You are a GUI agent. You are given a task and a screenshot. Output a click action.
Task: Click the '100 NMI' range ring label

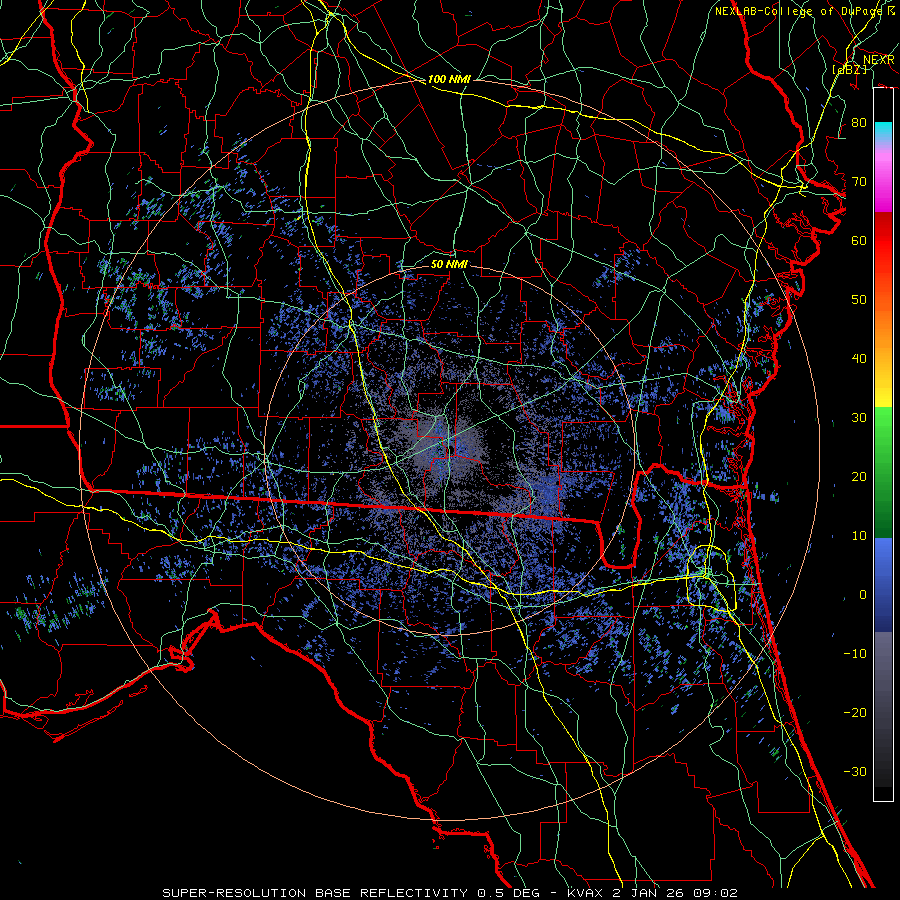point(449,79)
